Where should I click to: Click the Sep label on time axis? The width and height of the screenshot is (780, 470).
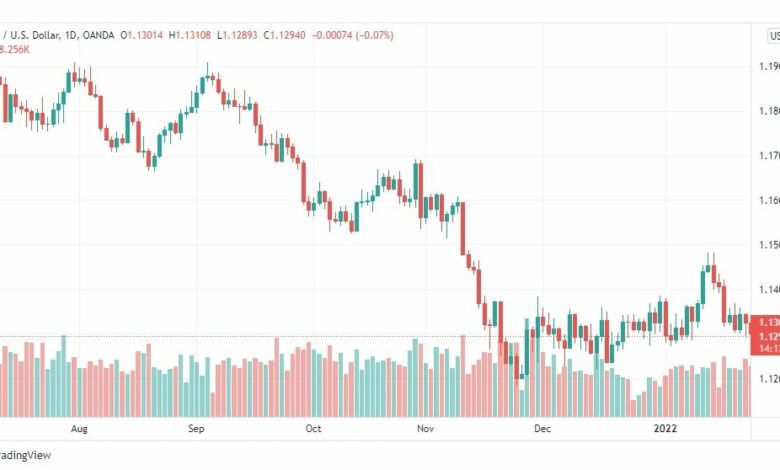[x=196, y=429]
